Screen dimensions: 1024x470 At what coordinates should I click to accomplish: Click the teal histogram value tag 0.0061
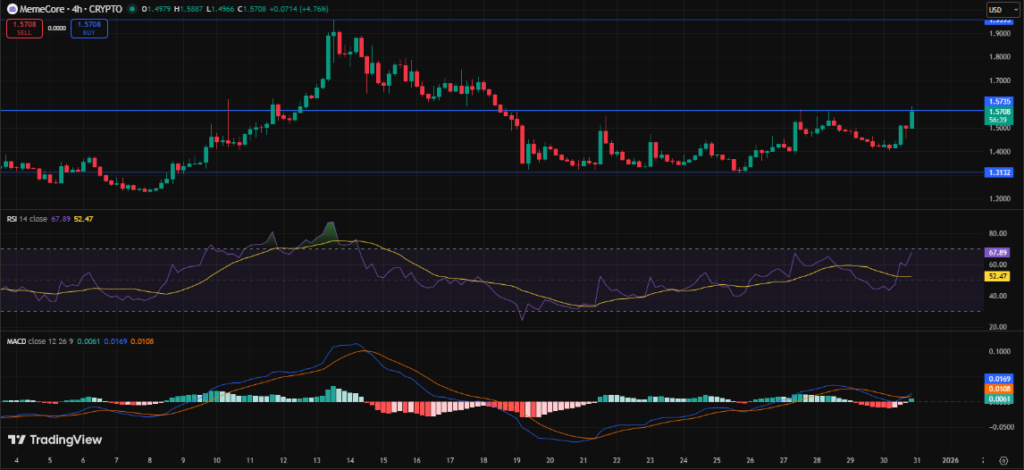[x=999, y=398]
